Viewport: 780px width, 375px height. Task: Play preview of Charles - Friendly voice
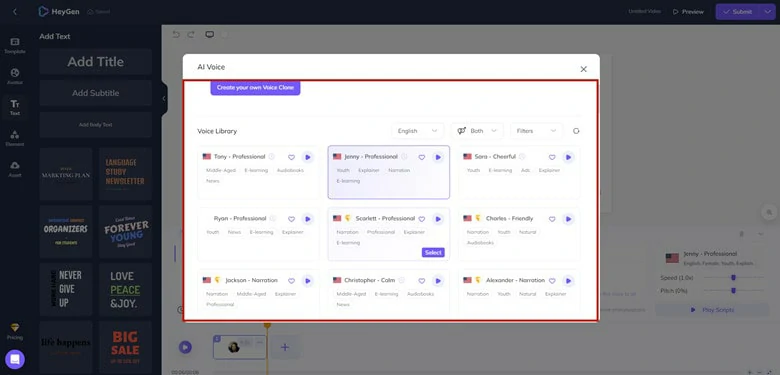pyautogui.click(x=568, y=219)
